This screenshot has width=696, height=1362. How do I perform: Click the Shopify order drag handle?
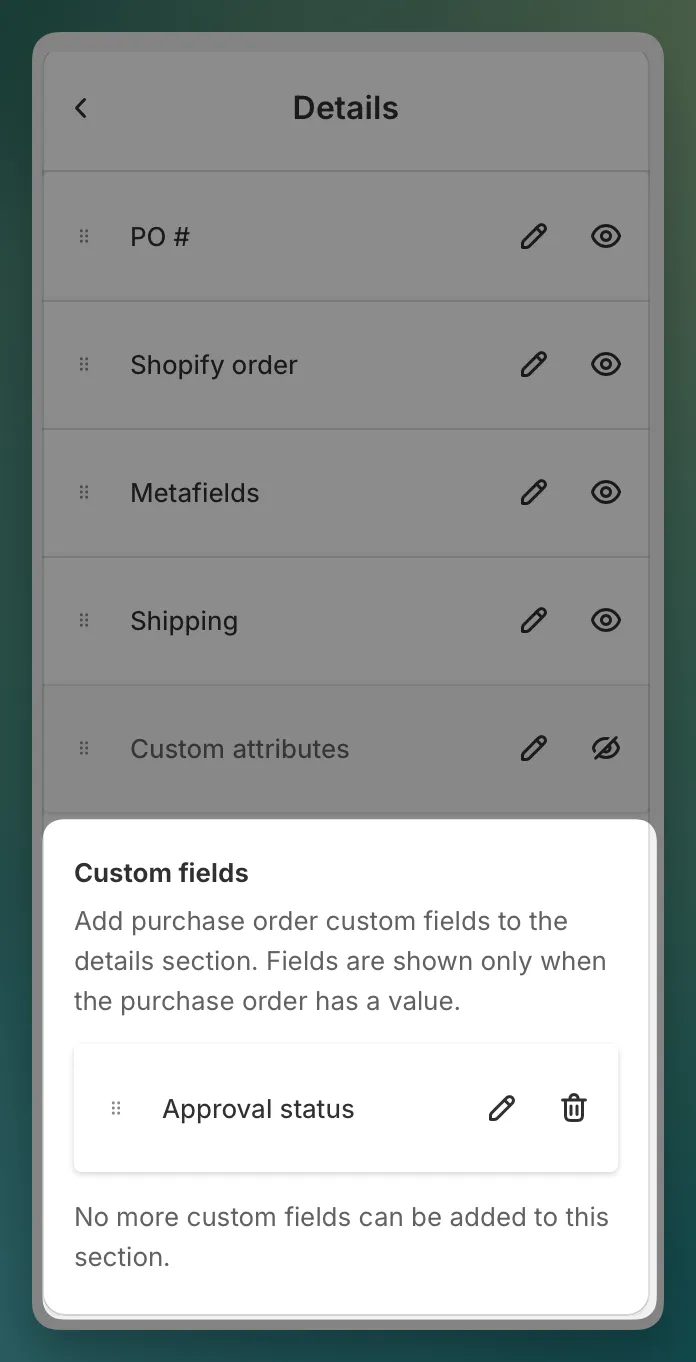click(x=84, y=364)
